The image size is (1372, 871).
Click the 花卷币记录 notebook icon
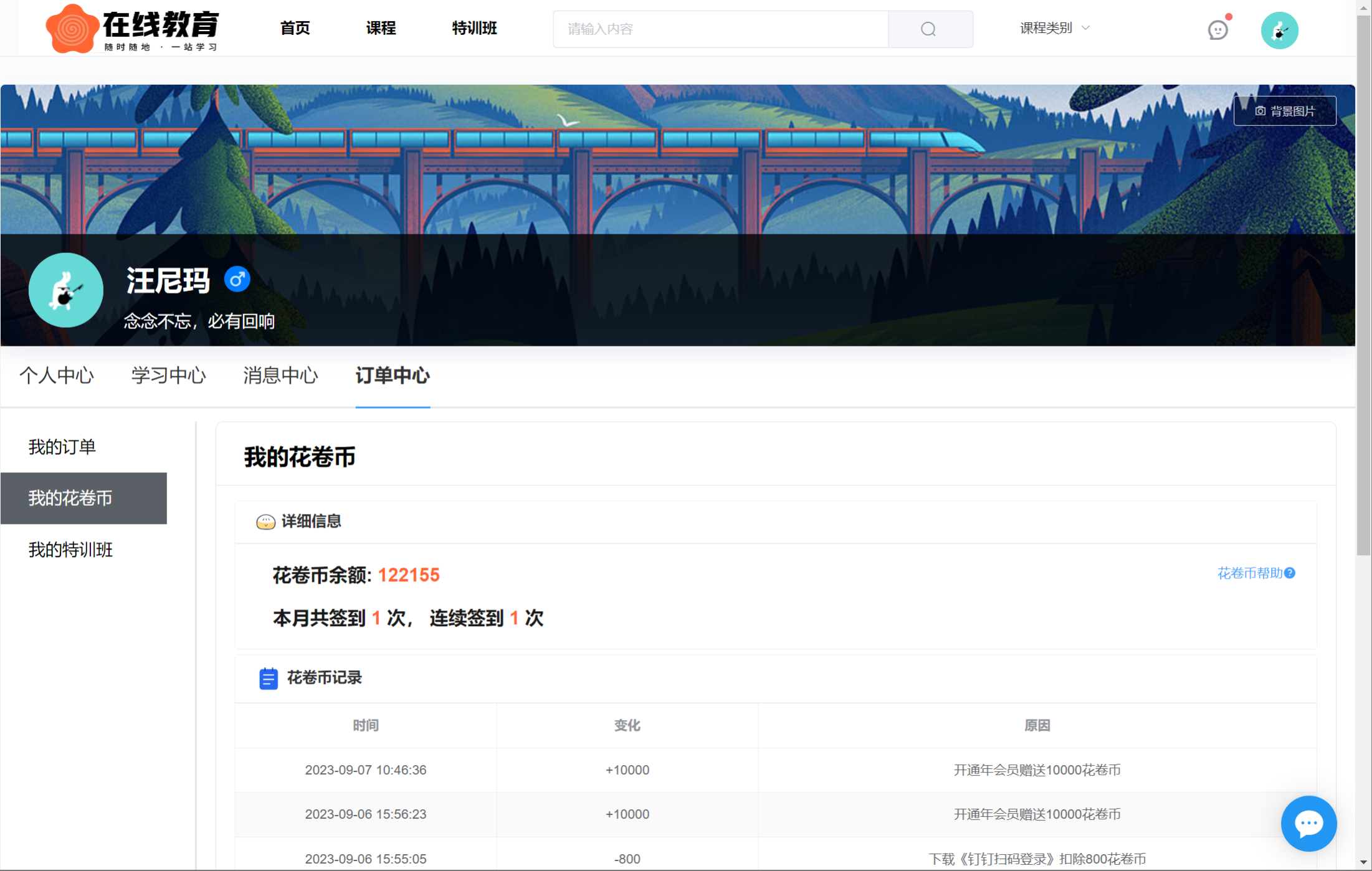pos(268,678)
